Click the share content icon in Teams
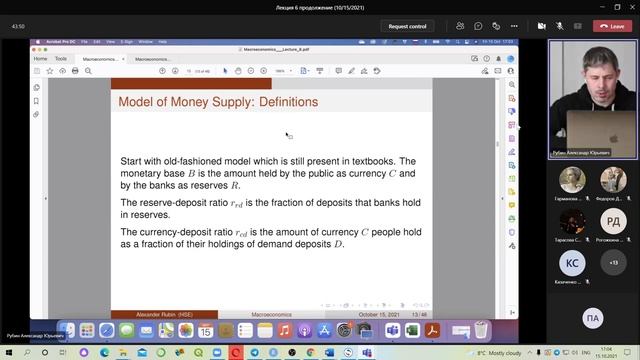Viewport: 640px width, 360px height. click(x=578, y=26)
